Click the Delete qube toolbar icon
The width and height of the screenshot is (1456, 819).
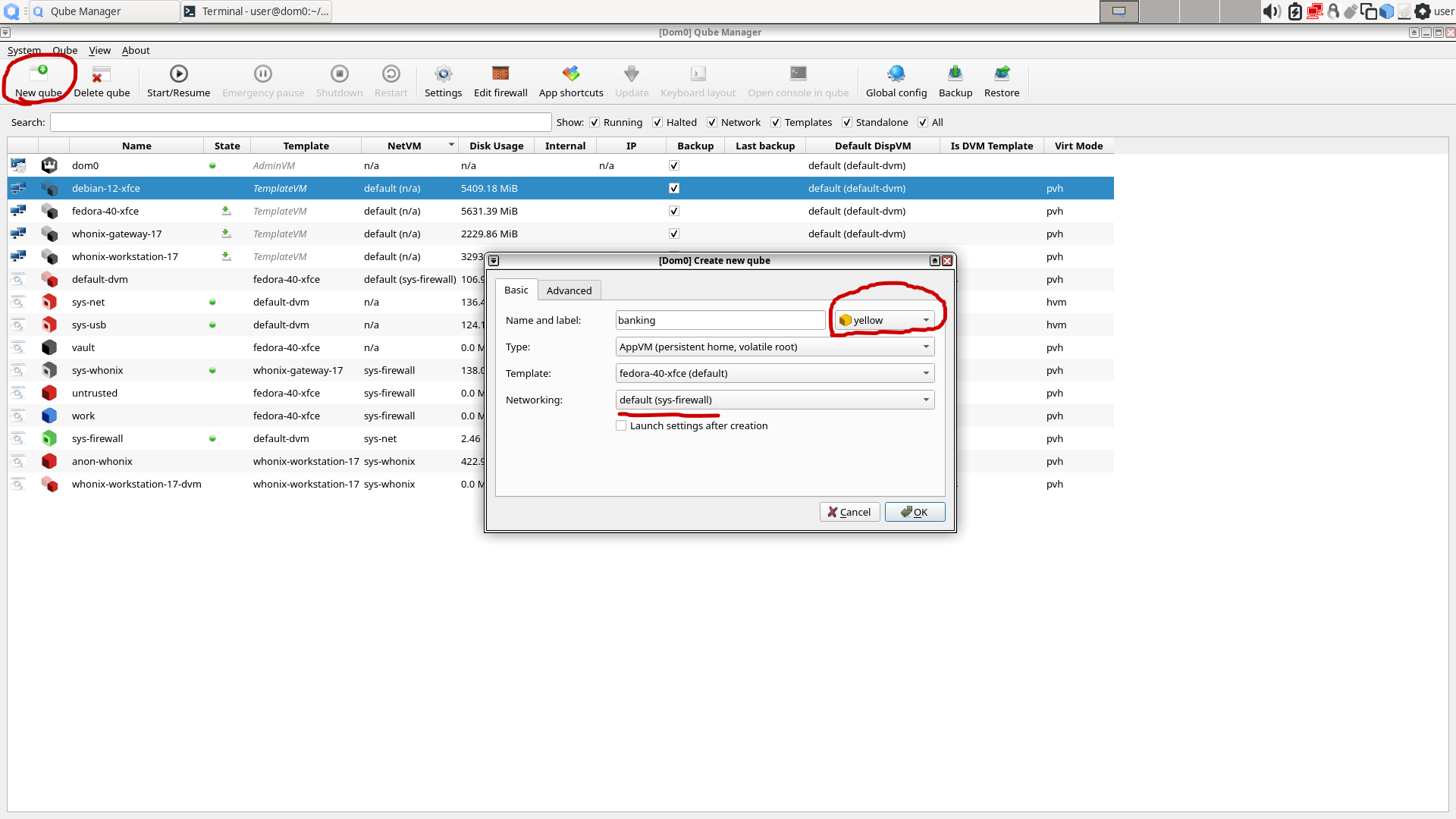101,74
